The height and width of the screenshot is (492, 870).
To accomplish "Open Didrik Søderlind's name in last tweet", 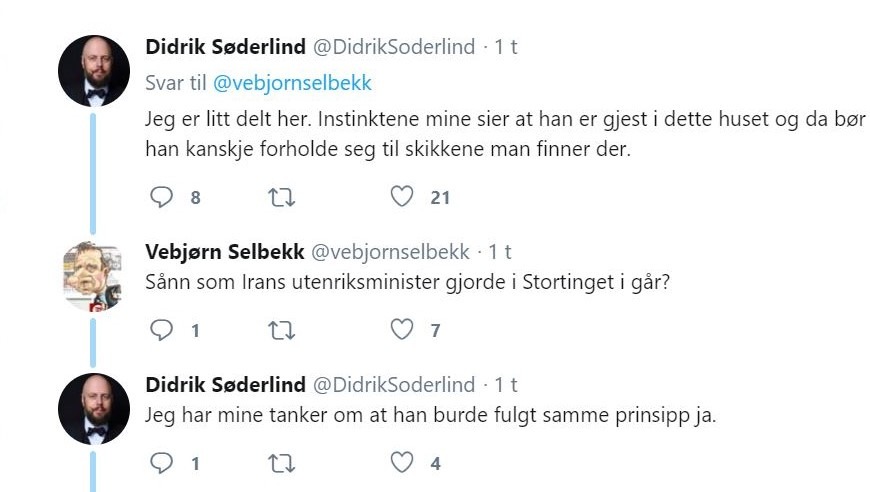I will 227,385.
